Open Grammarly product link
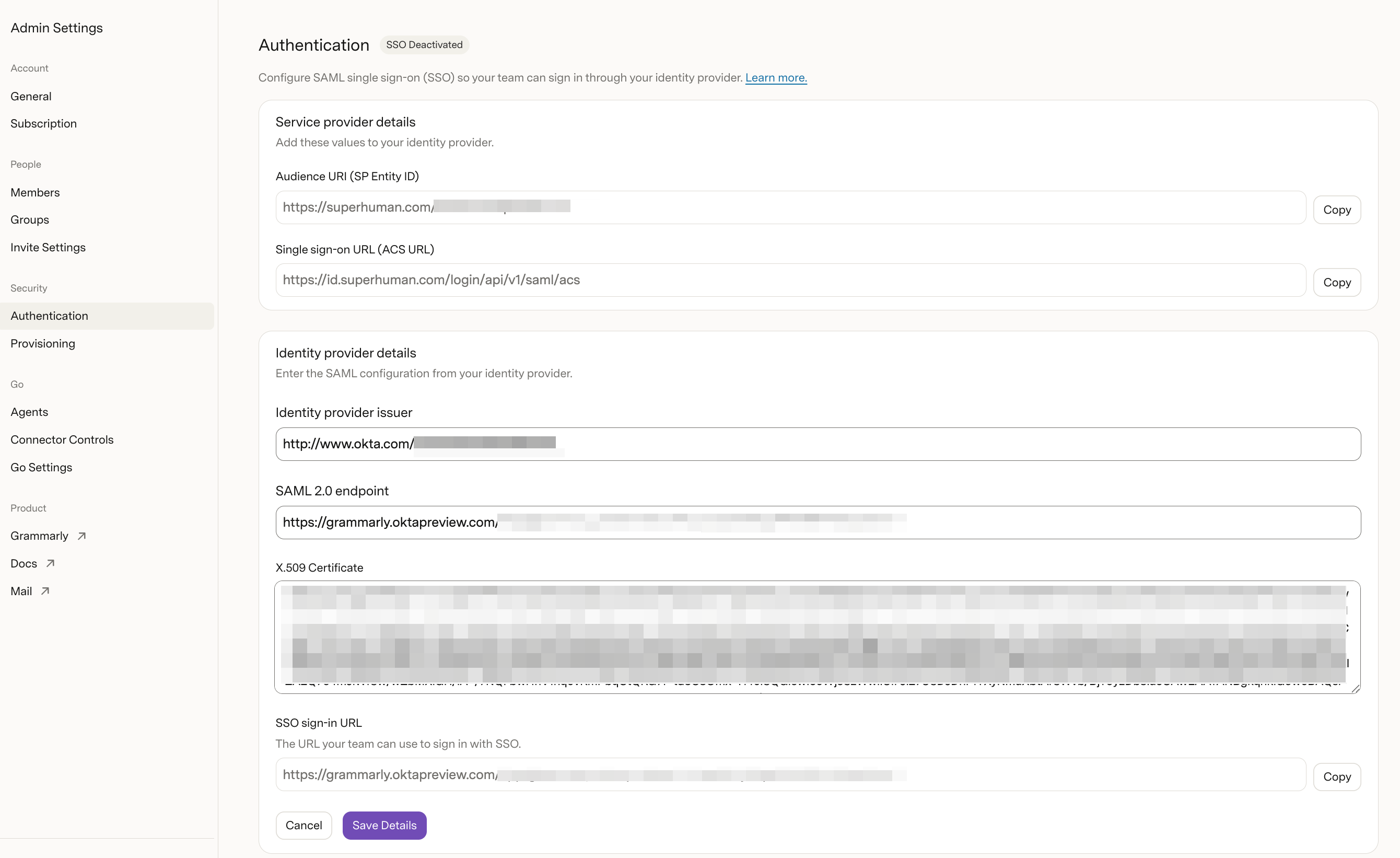 click(x=39, y=536)
